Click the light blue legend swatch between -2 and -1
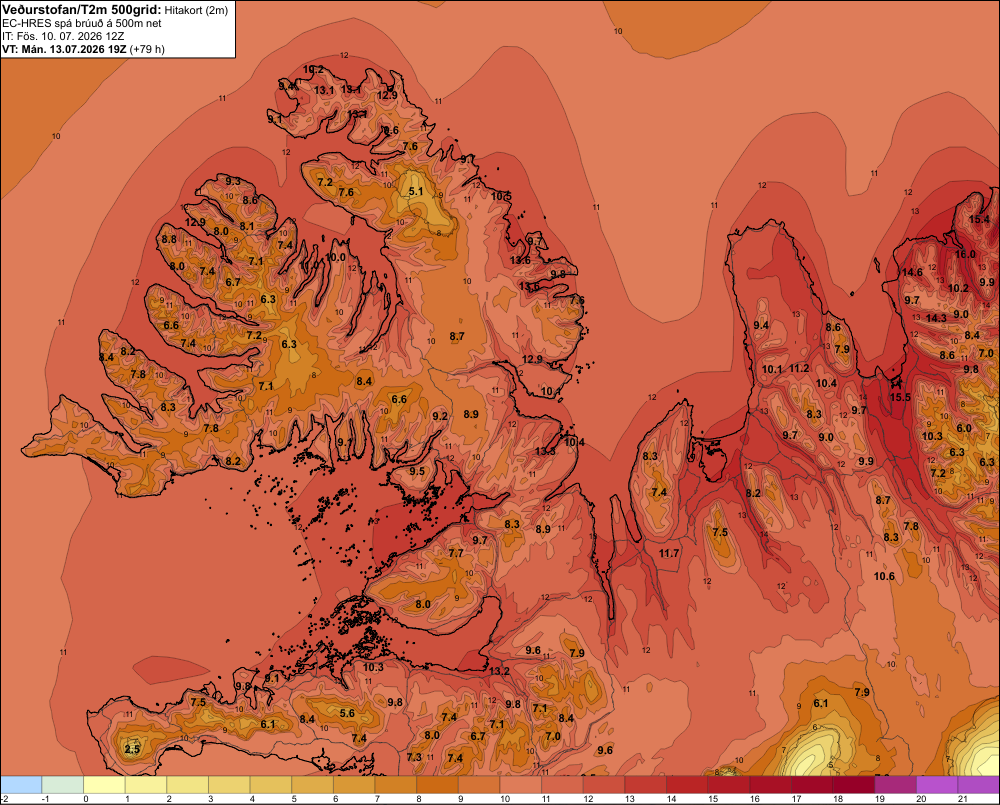The width and height of the screenshot is (1000, 805). coord(21,784)
